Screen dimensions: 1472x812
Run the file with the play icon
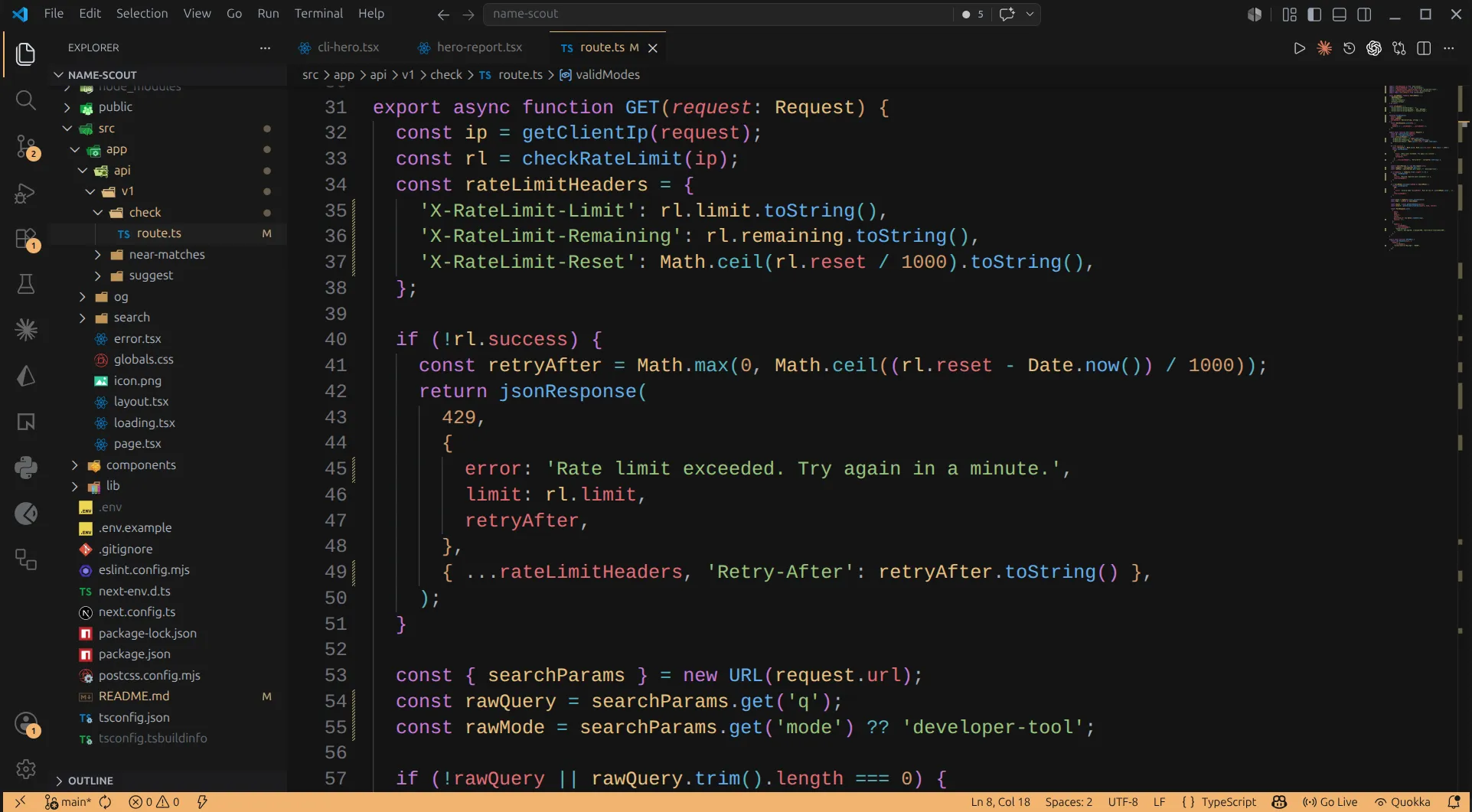coord(1299,48)
